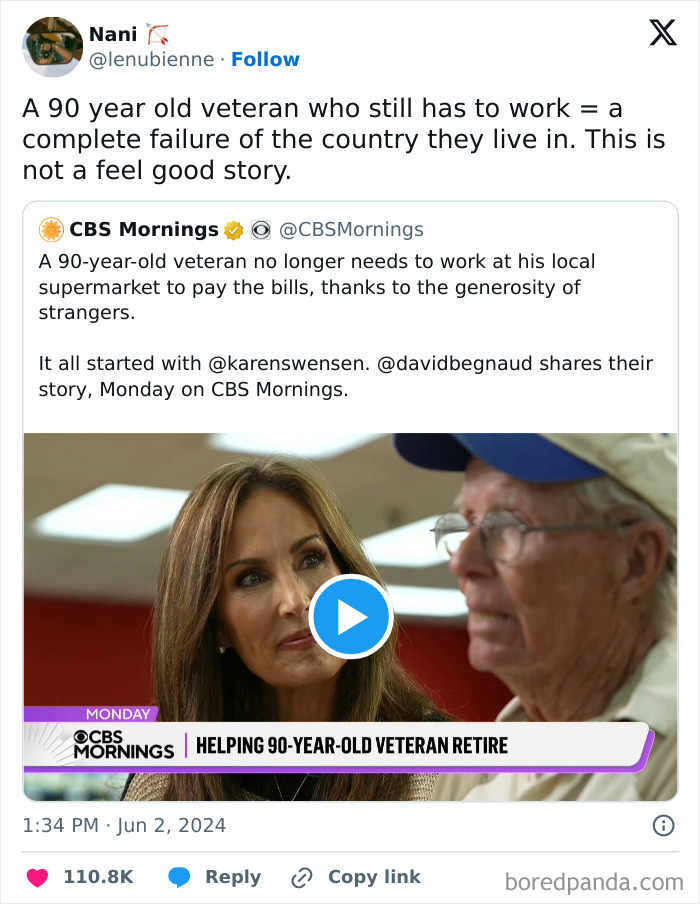Follow the @lenubienne account

[x=265, y=59]
